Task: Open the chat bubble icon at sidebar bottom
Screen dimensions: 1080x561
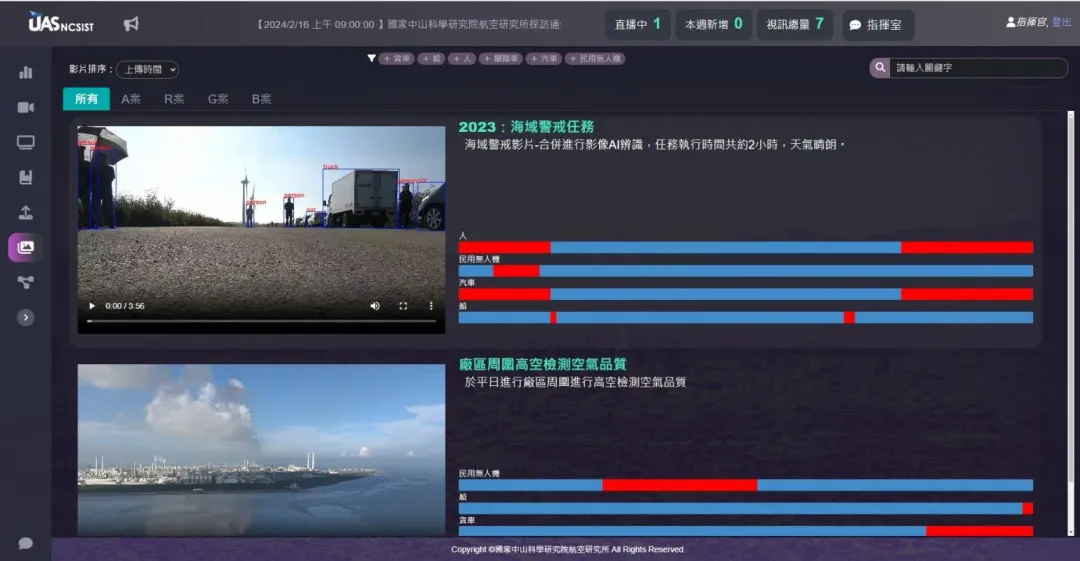Action: pyautogui.click(x=25, y=544)
